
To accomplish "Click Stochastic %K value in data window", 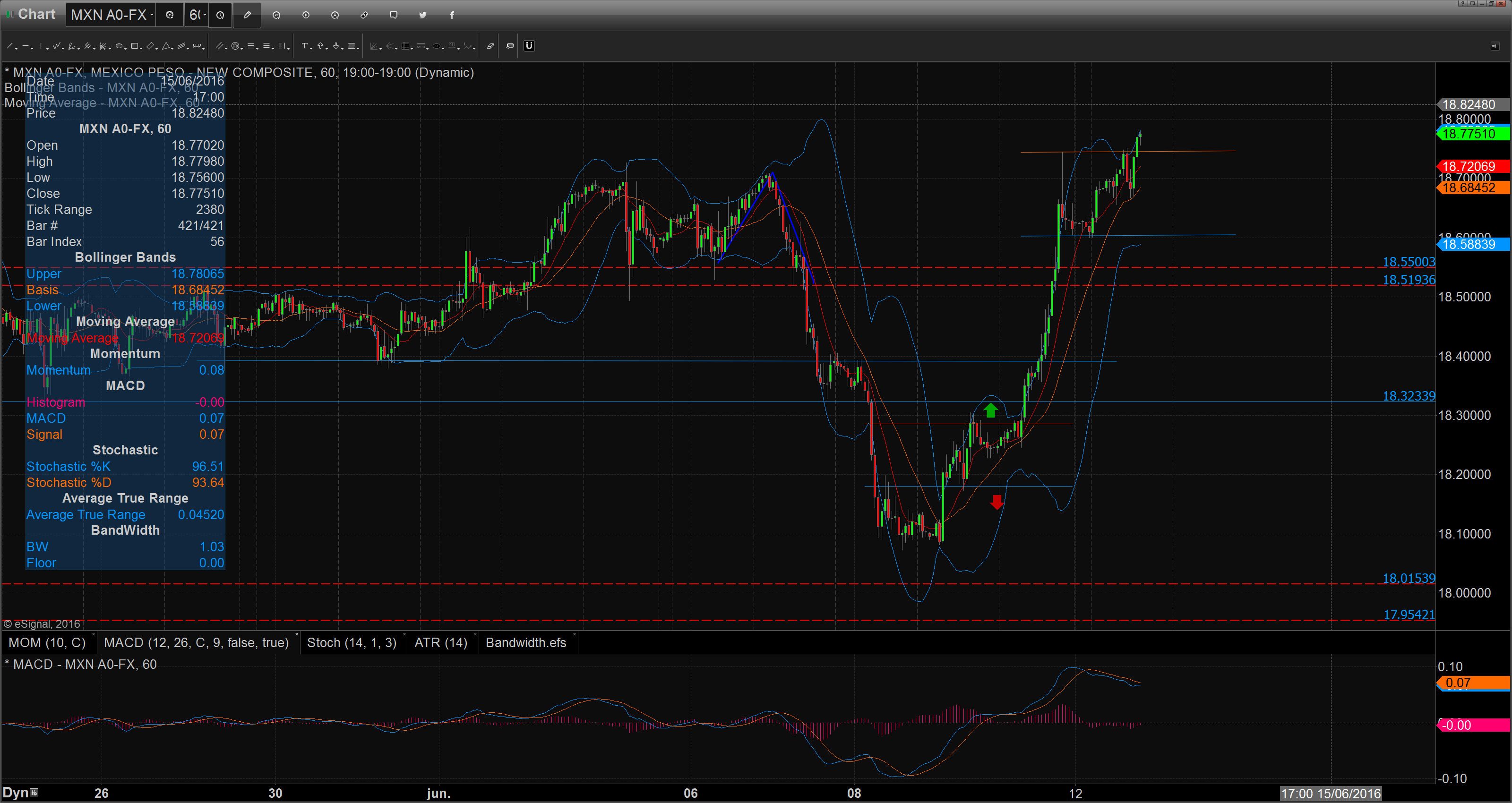I will point(208,467).
